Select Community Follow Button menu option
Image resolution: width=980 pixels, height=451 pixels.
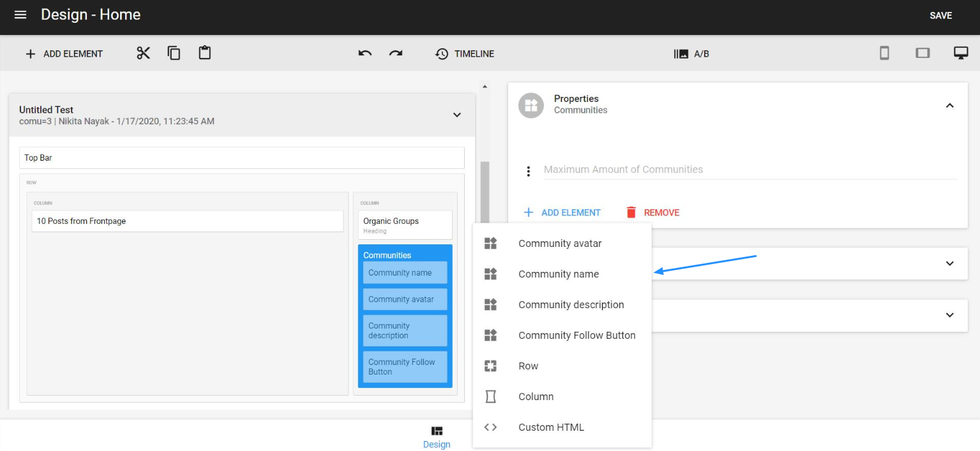click(576, 335)
